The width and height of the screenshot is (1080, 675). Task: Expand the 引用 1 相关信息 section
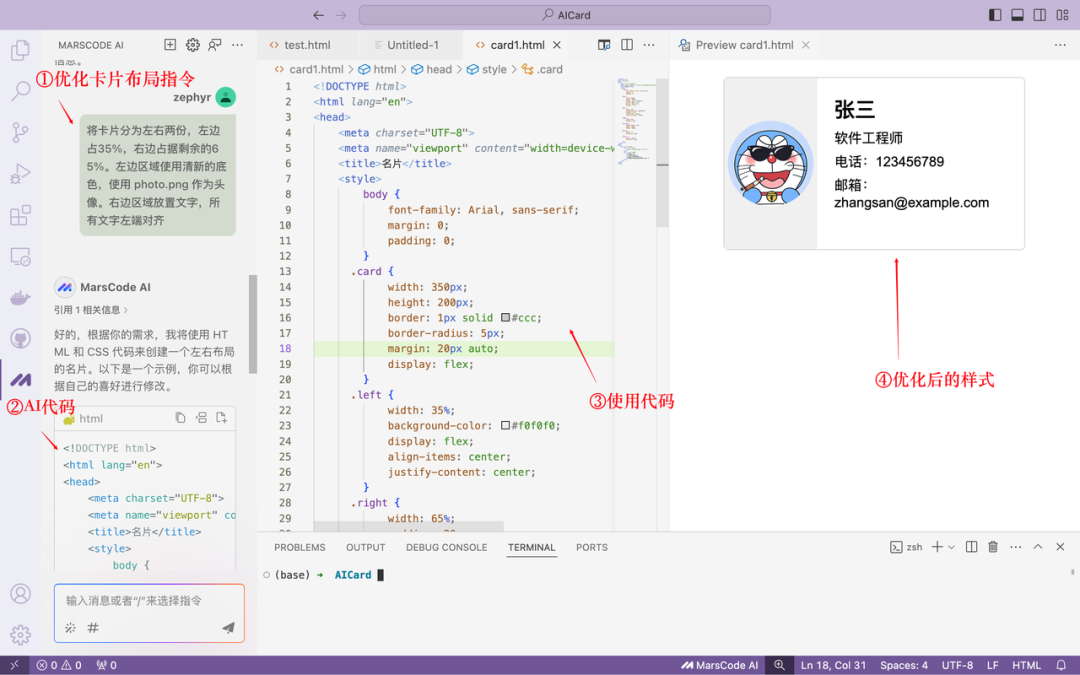click(x=91, y=310)
